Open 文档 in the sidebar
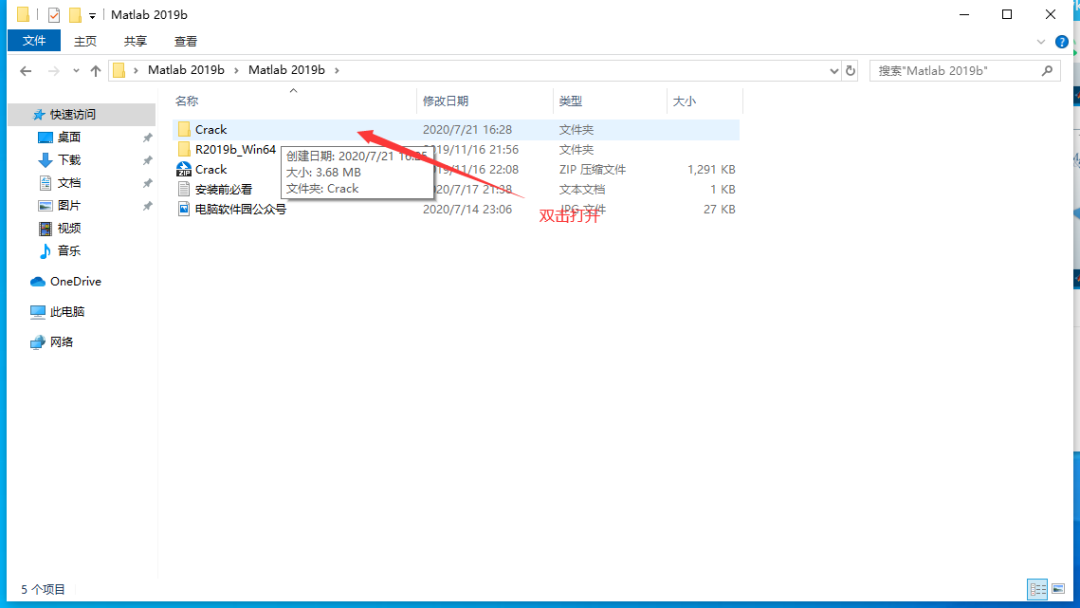This screenshot has width=1080, height=608. click(x=69, y=182)
